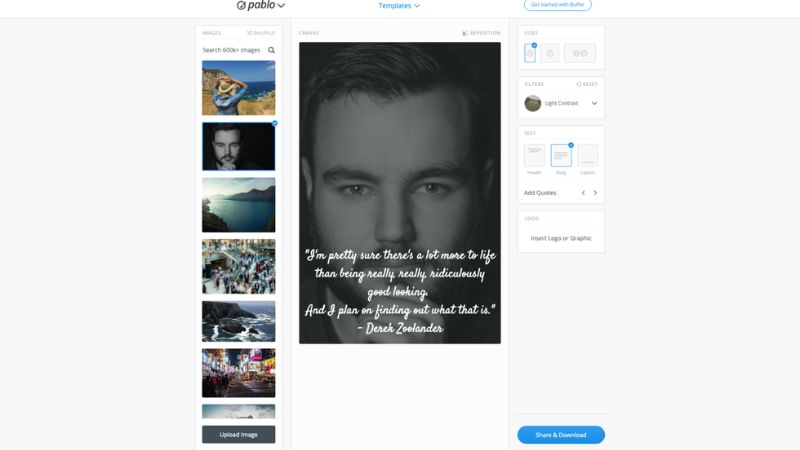Image resolution: width=800 pixels, height=450 pixels.
Task: Click the Share & Download button
Action: pyautogui.click(x=561, y=435)
